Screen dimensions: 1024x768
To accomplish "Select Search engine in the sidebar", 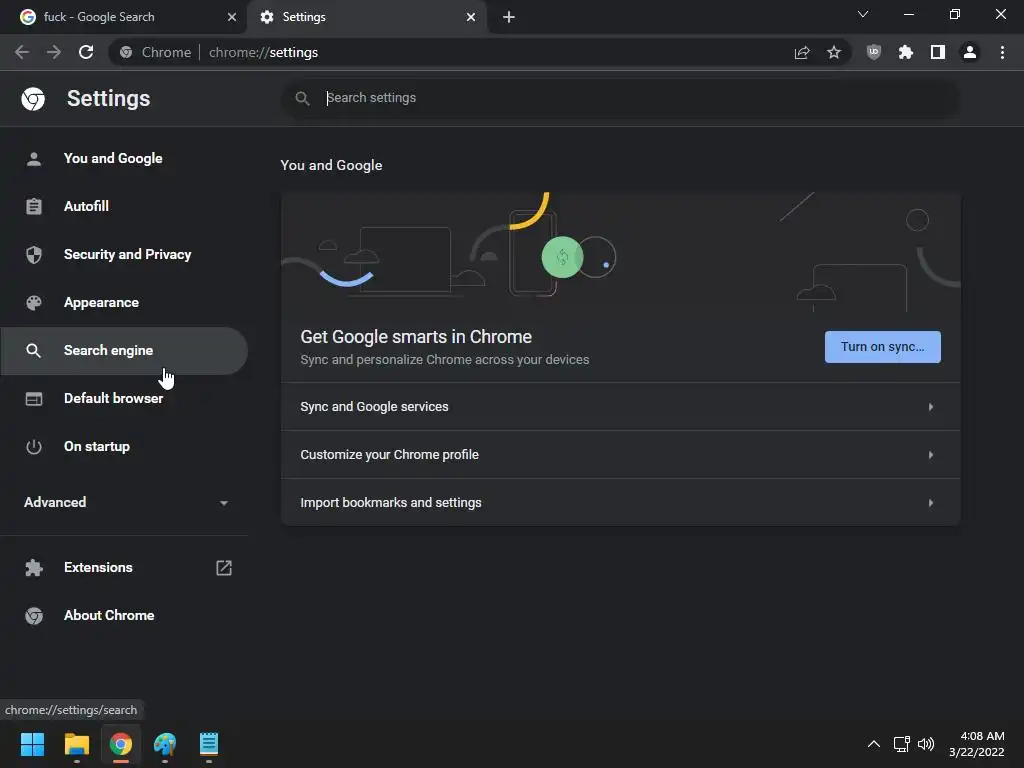I will pyautogui.click(x=124, y=351).
